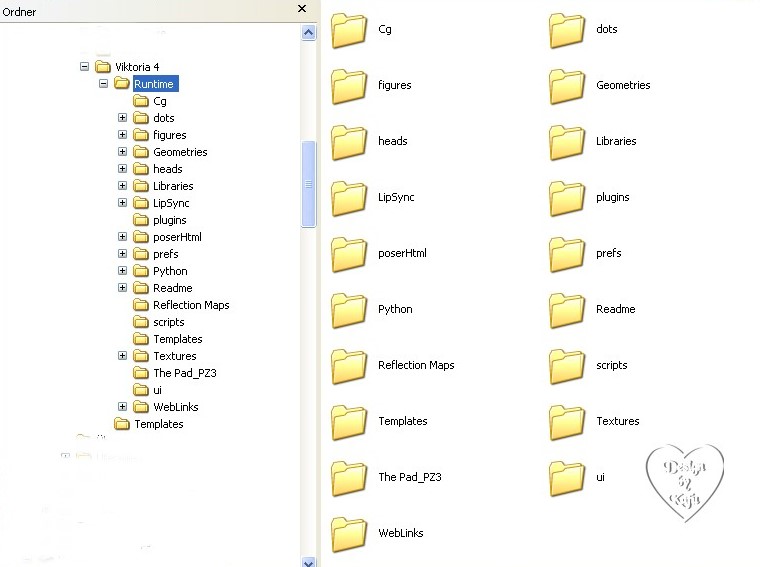This screenshot has width=760, height=567.
Task: Open the WebLinks folder icon in right pane
Action: (x=349, y=535)
